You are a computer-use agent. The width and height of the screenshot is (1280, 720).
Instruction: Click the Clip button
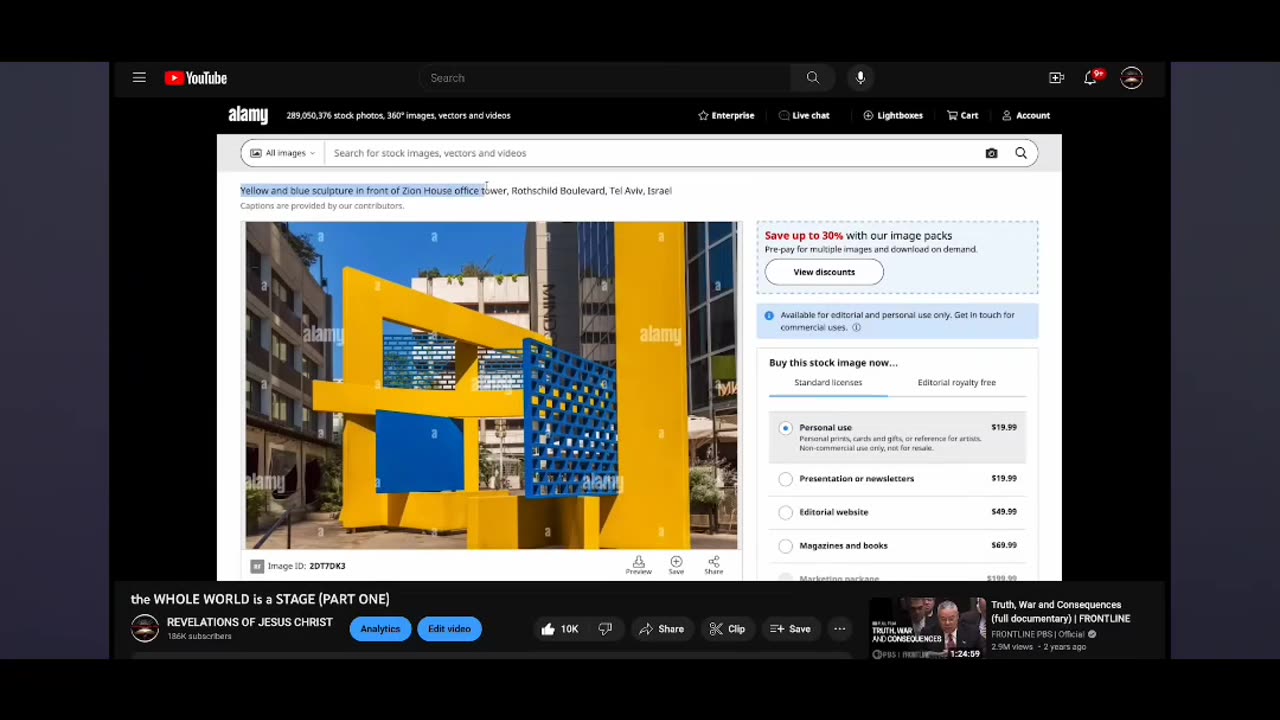[727, 629]
